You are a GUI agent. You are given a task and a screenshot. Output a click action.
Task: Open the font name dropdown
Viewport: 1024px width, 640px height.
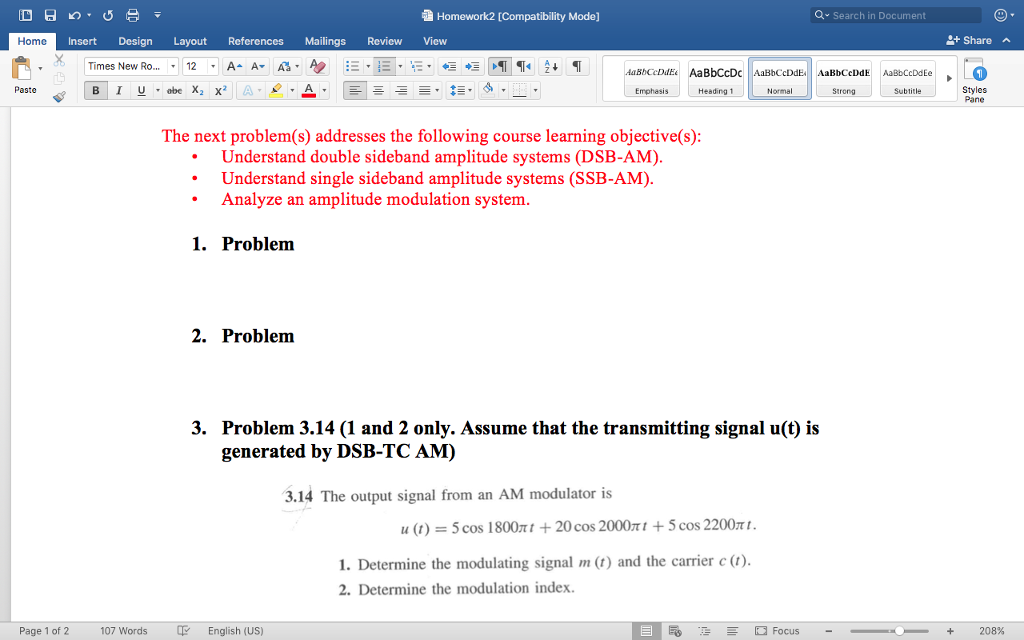pos(173,66)
